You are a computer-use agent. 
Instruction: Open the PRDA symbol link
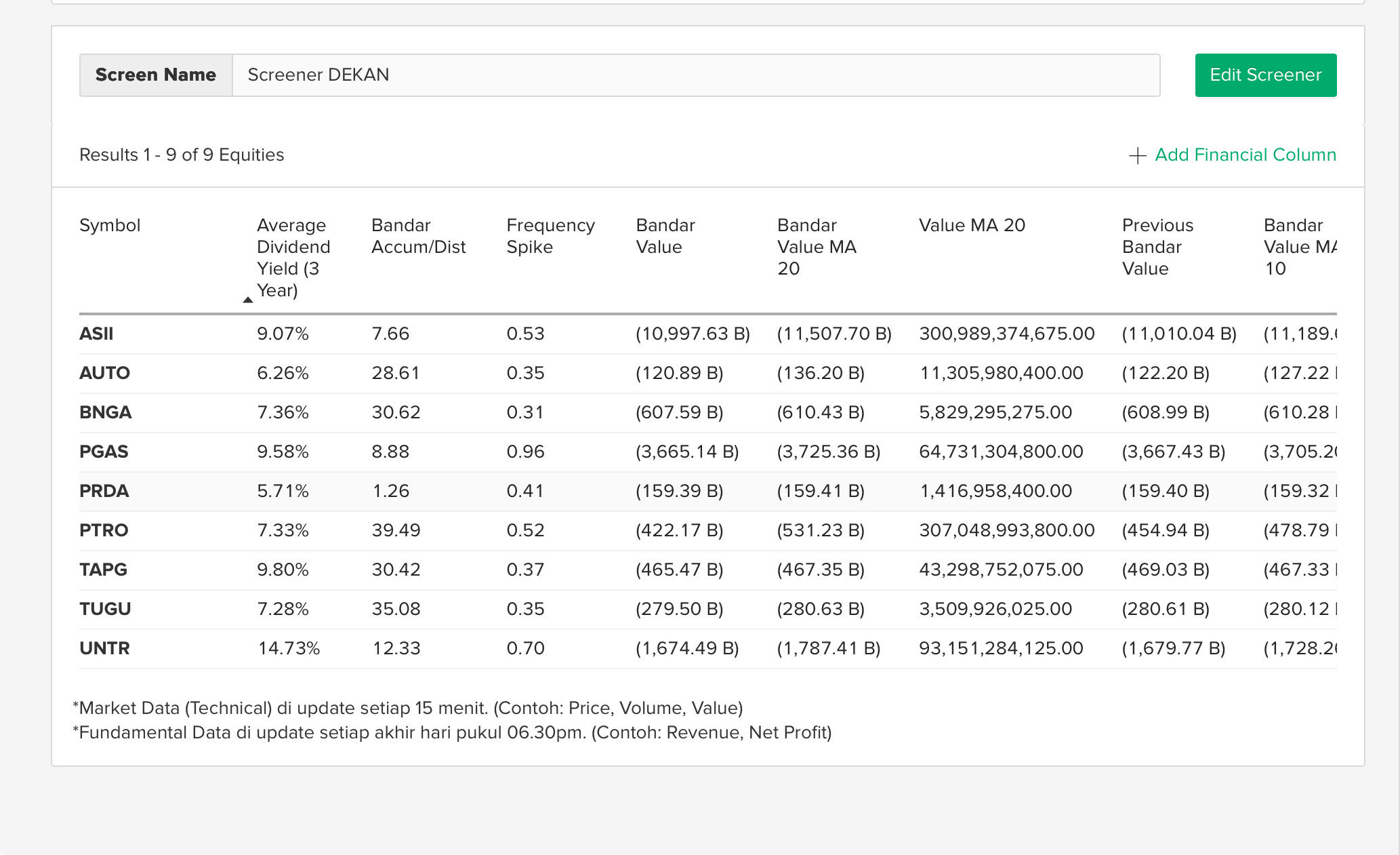[x=104, y=492]
